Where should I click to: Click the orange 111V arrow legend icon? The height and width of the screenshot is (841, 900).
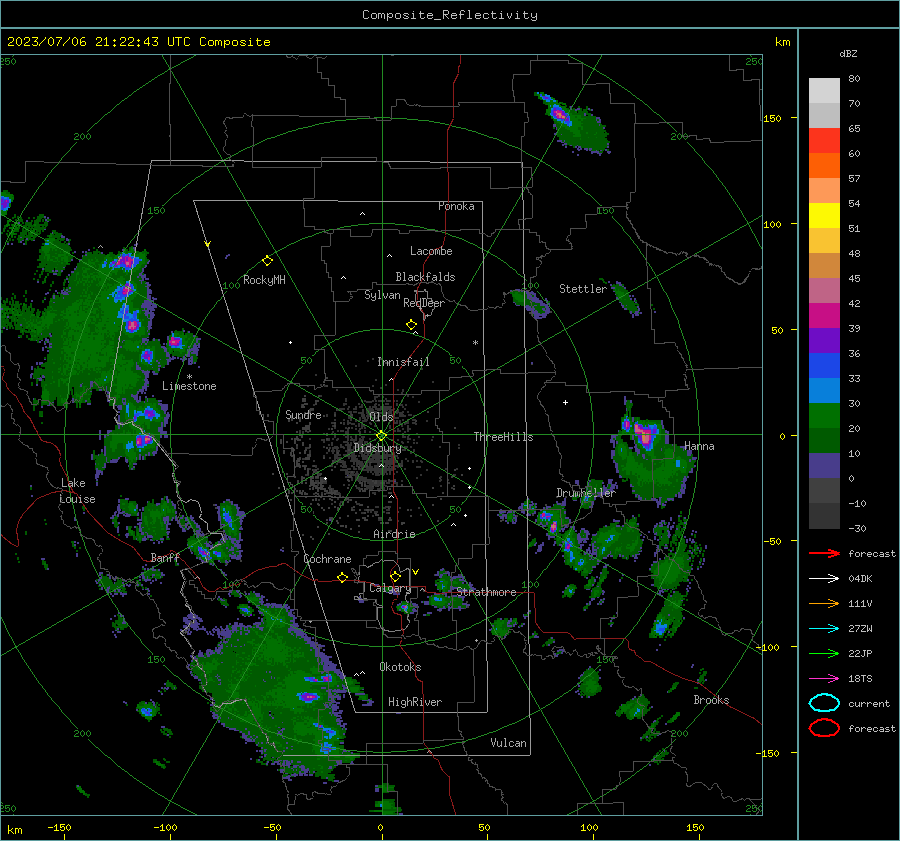[x=824, y=603]
